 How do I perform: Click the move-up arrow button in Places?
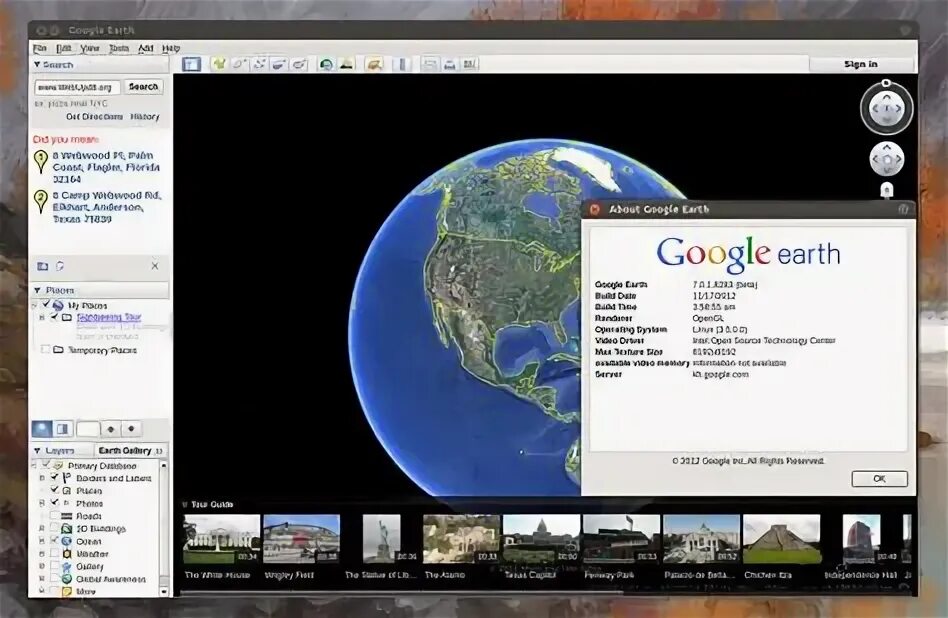(111, 429)
